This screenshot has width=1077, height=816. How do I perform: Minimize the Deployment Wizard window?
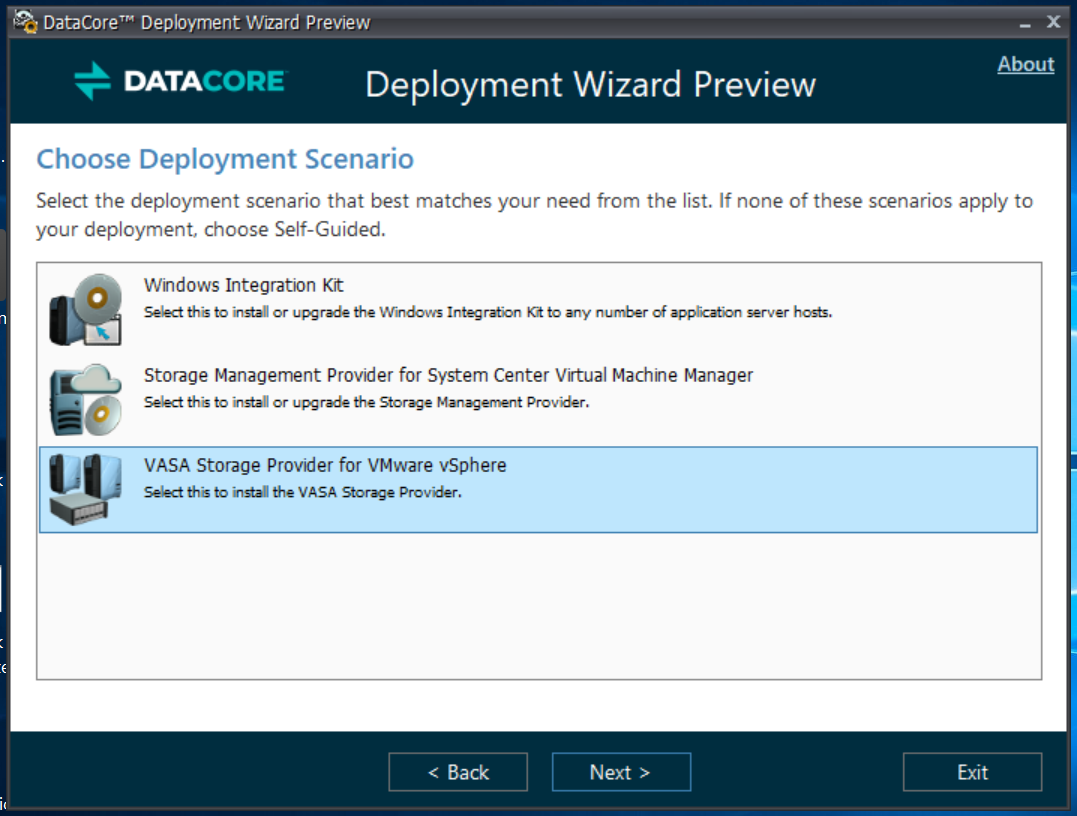click(x=1025, y=23)
